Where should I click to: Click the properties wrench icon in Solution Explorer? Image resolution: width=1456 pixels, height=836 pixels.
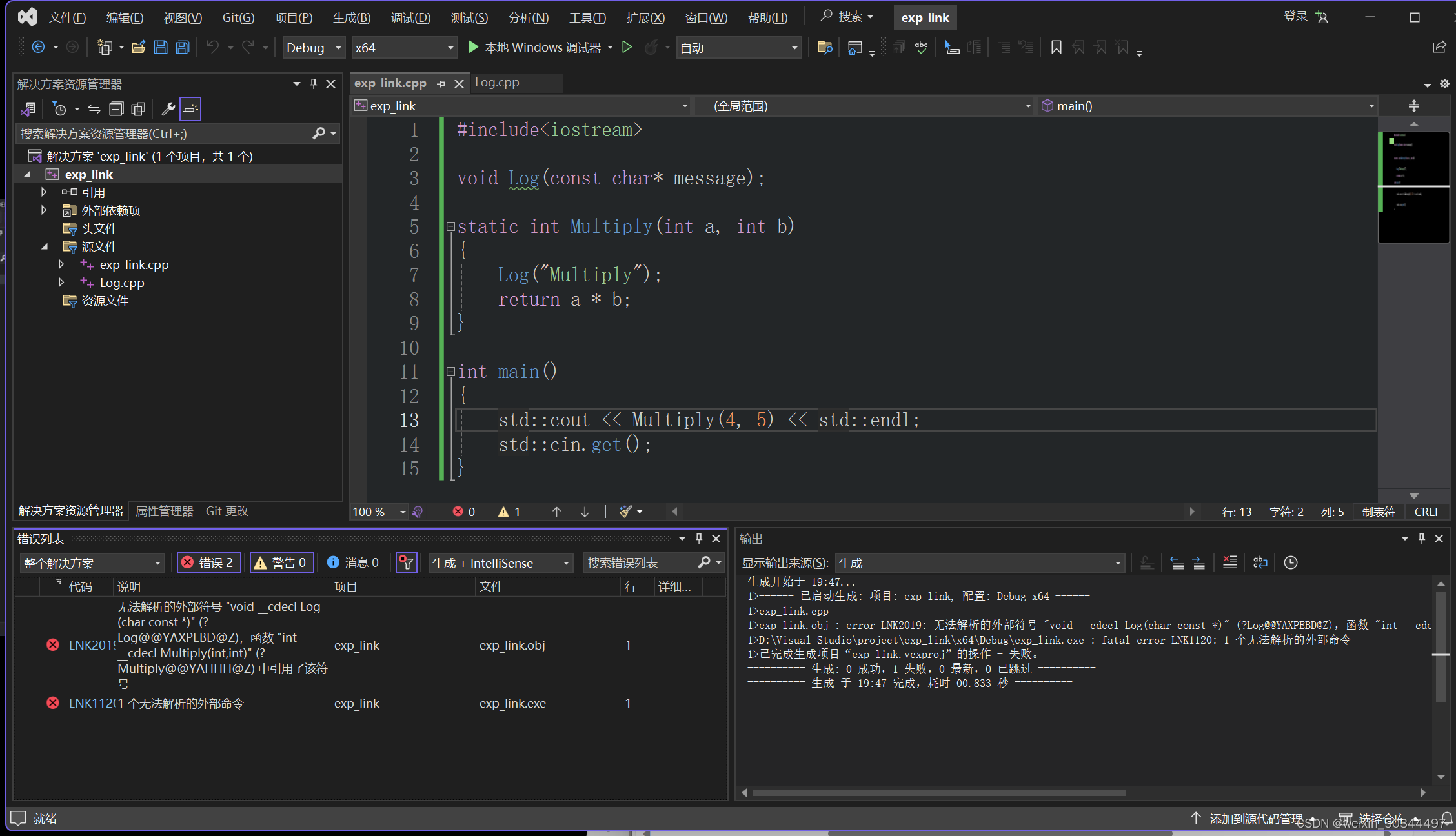click(x=168, y=109)
